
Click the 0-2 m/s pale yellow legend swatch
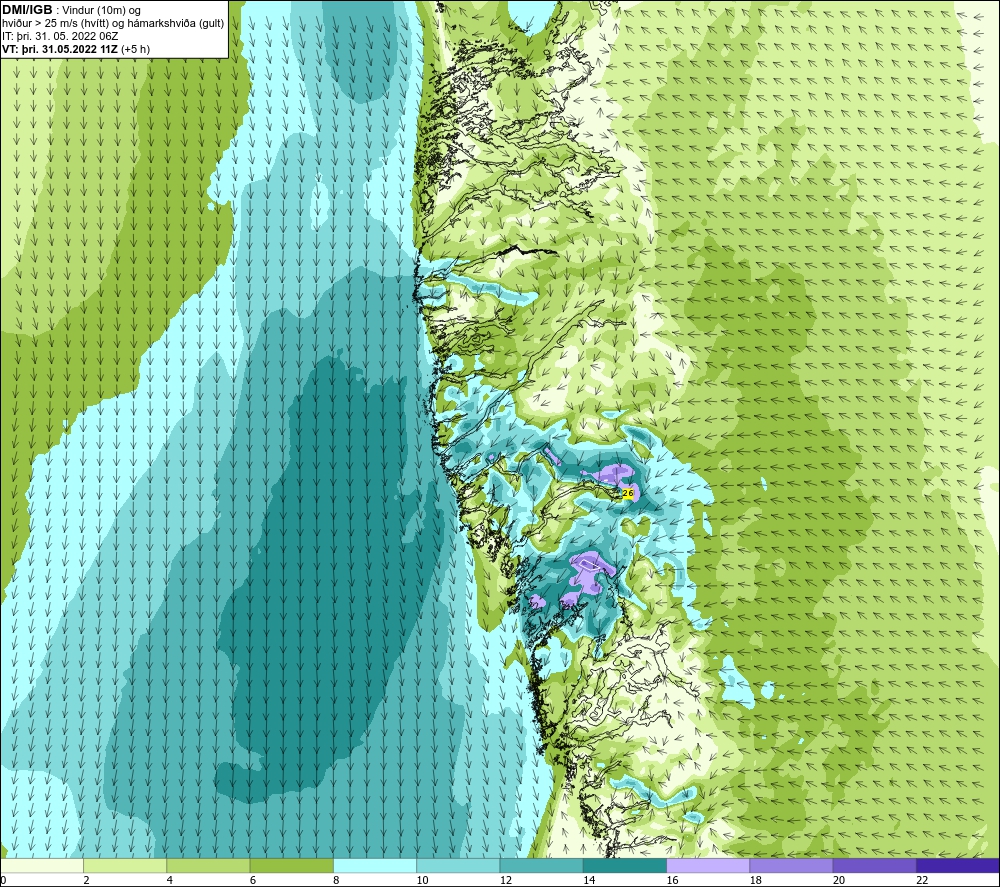tap(42, 865)
